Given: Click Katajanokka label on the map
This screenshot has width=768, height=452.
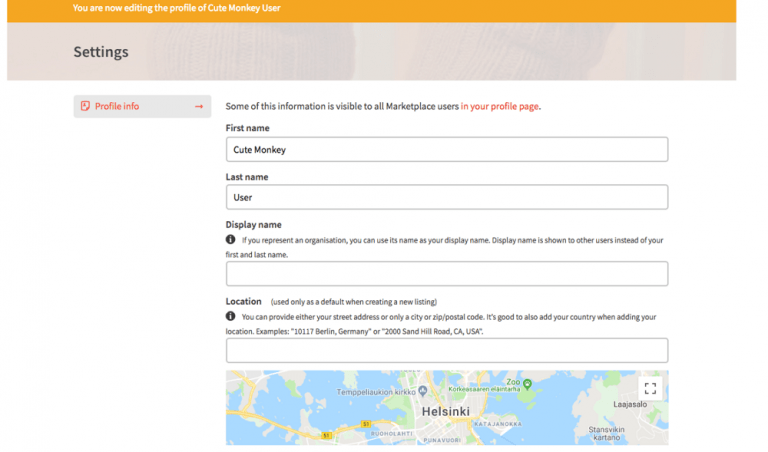Looking at the screenshot, I should click(x=498, y=424).
